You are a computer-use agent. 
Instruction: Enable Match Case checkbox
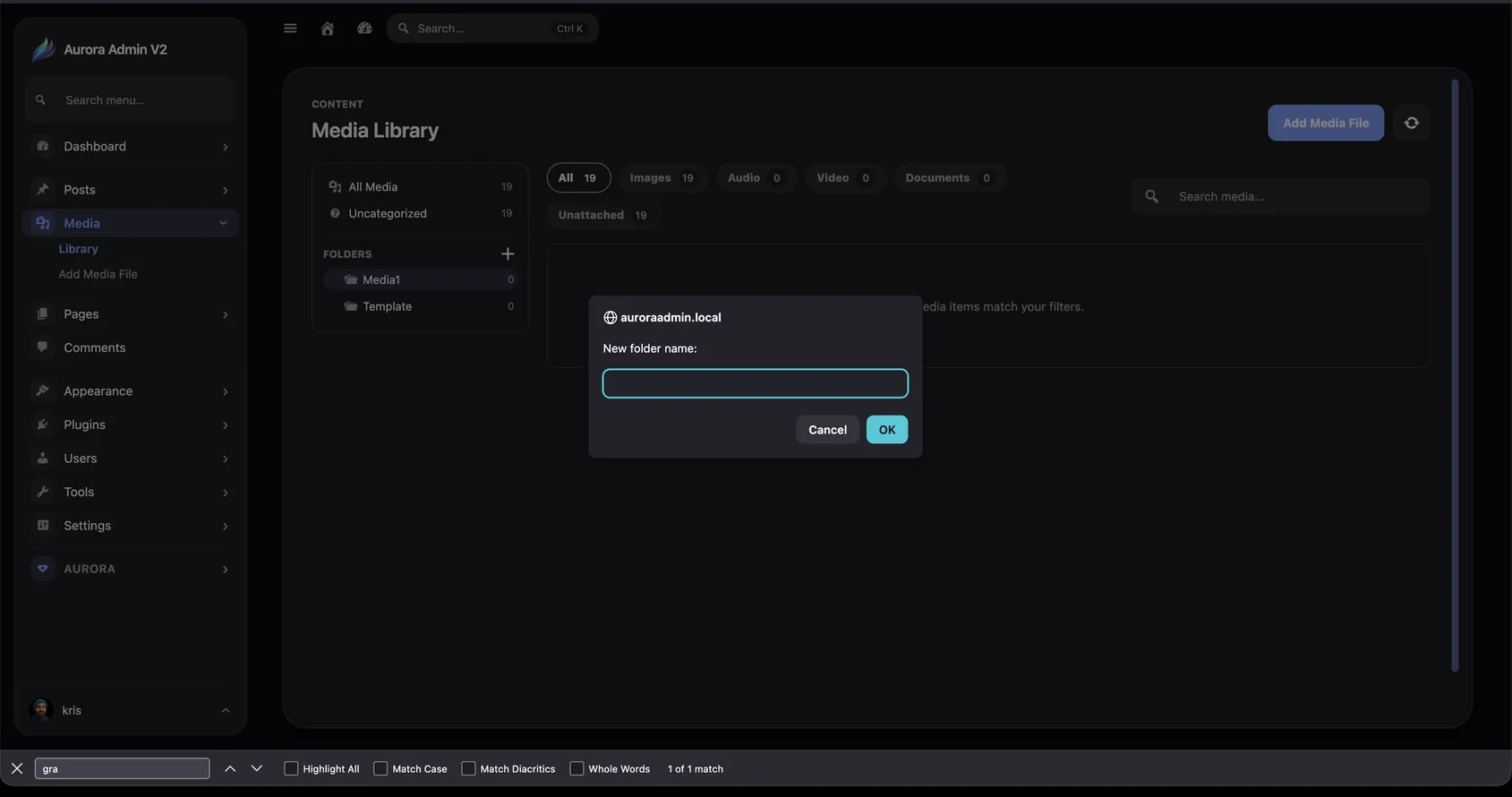coord(380,768)
